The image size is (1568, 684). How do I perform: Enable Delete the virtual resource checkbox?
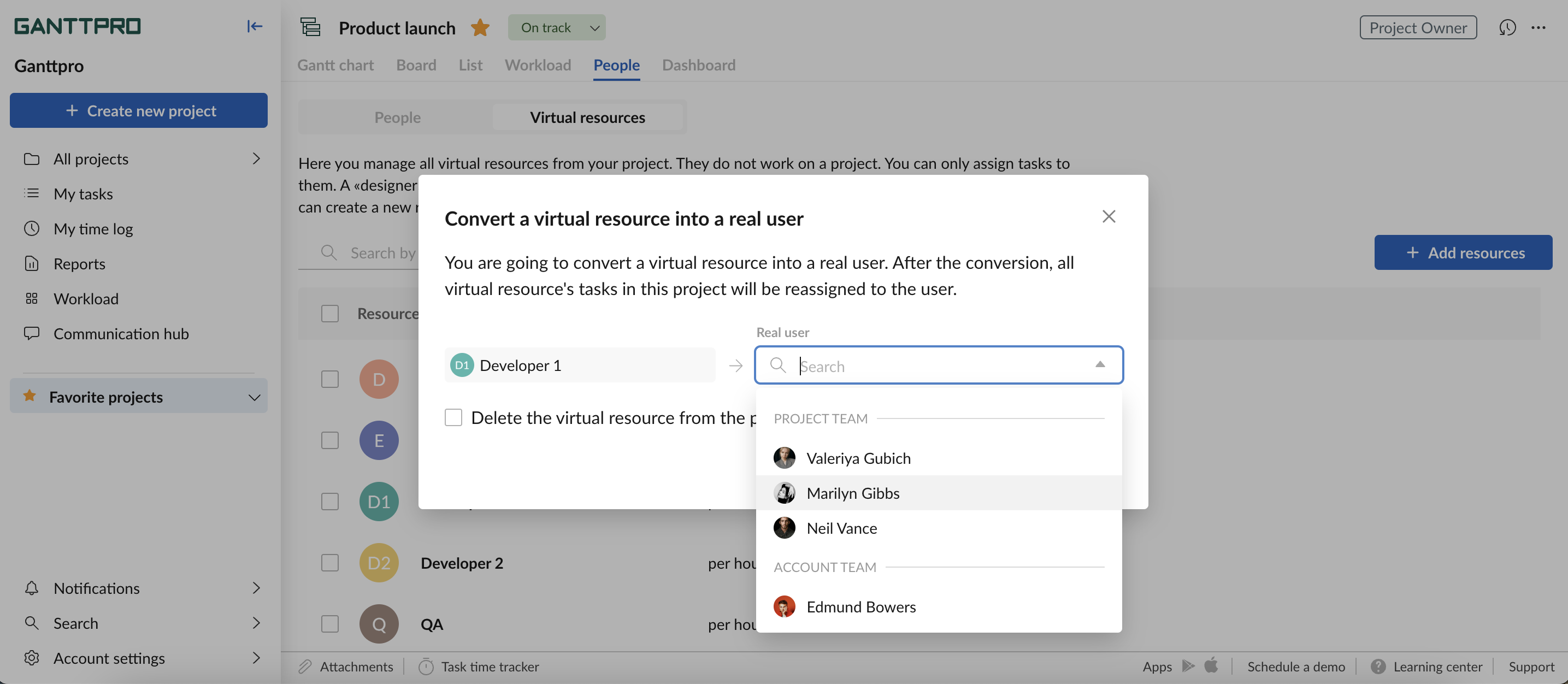point(453,417)
